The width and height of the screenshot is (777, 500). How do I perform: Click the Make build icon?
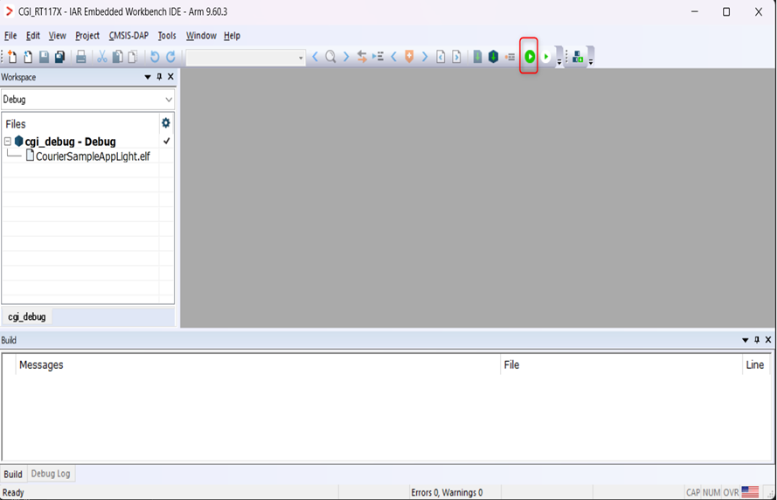[494, 57]
